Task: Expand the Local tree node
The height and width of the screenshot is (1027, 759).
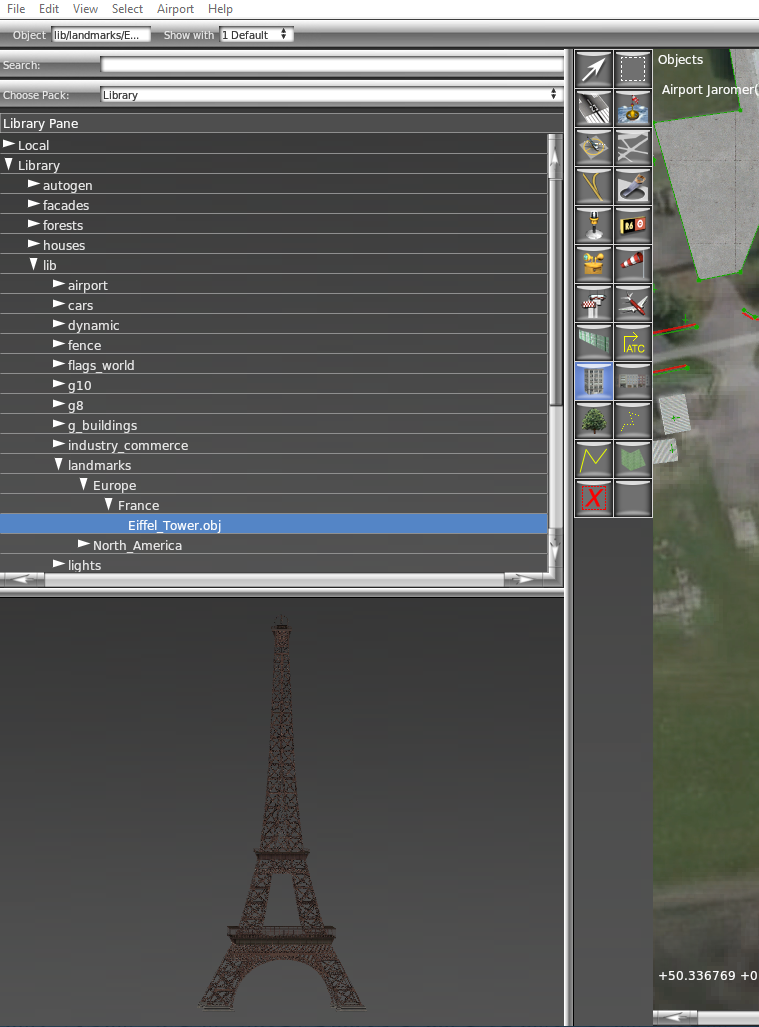Action: tap(9, 144)
